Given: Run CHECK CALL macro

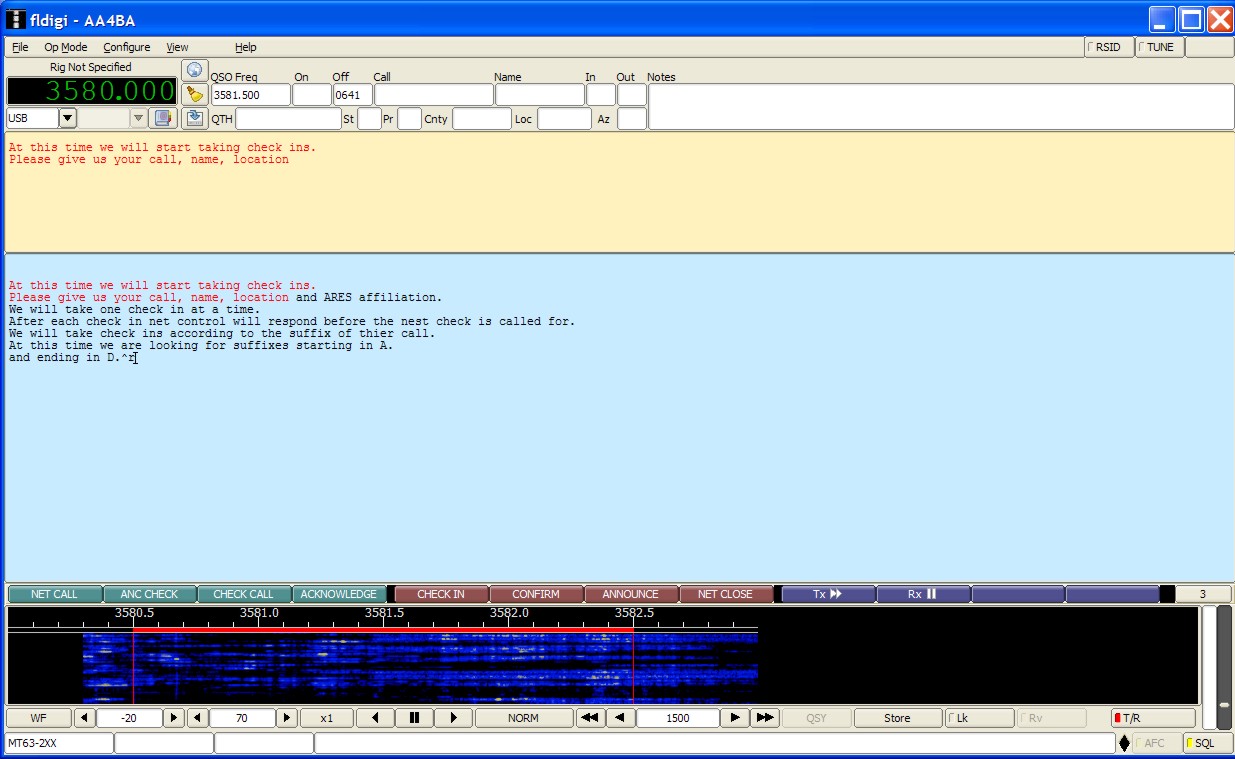Looking at the screenshot, I should (243, 594).
